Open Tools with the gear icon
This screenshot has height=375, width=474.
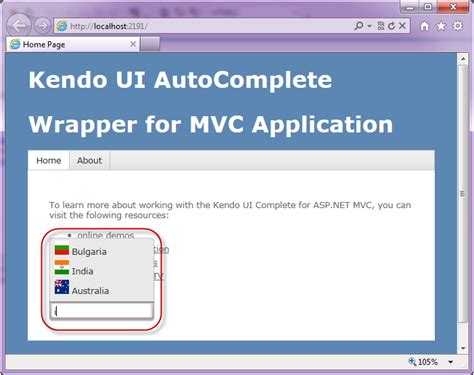pyautogui.click(x=458, y=26)
